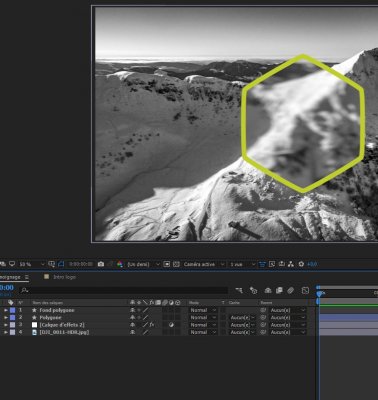The width and height of the screenshot is (378, 400).
Task: Toggle mask and shape path visibility icon
Action: click(x=61, y=264)
